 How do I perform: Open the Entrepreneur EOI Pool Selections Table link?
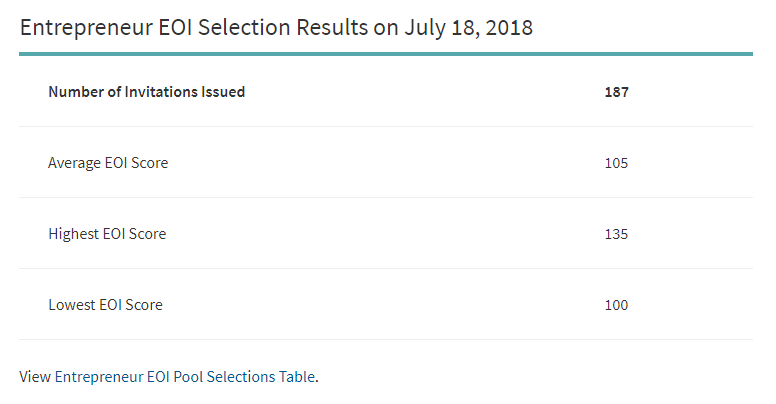(x=185, y=377)
